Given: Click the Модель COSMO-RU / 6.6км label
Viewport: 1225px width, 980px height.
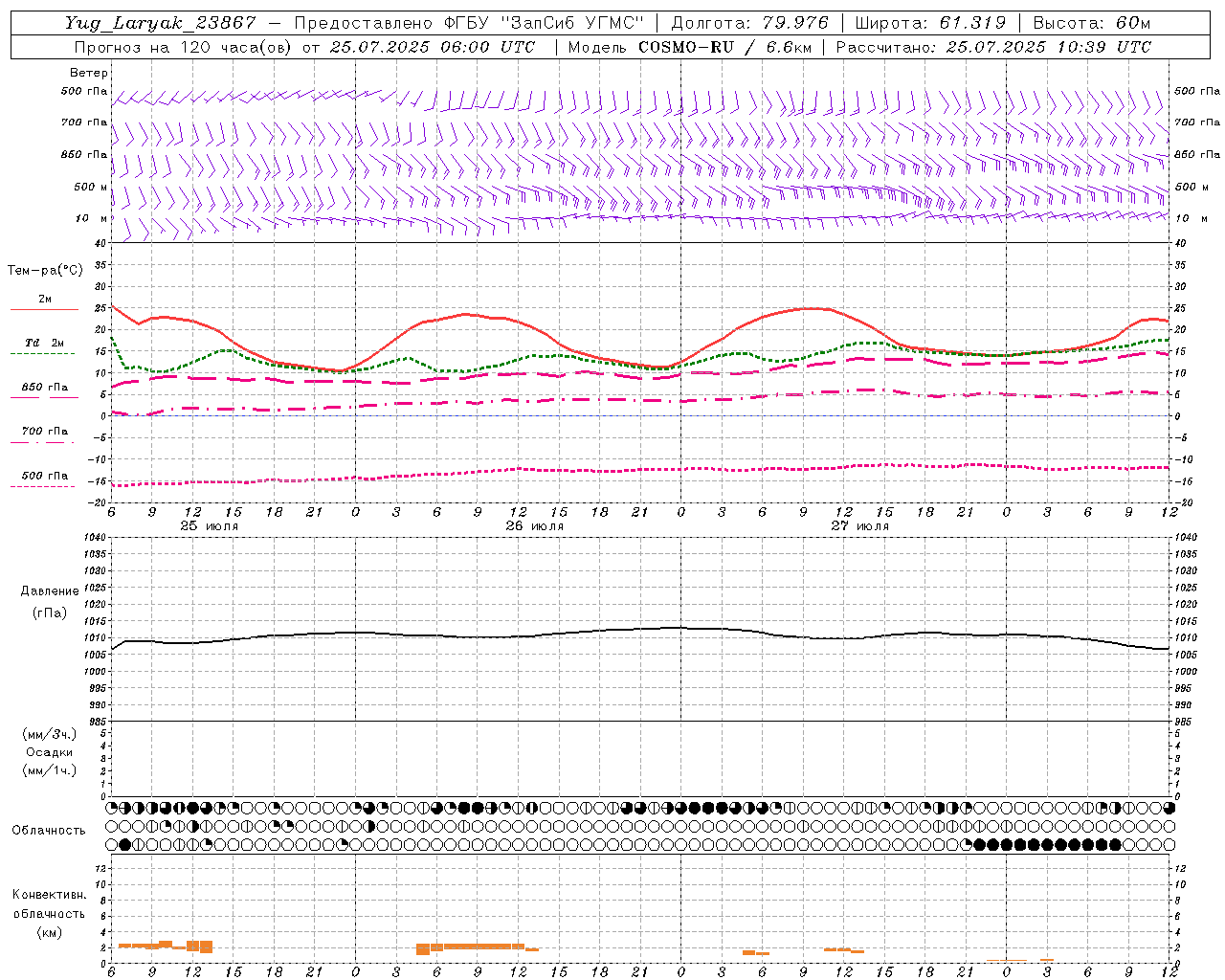Looking at the screenshot, I should tap(692, 47).
